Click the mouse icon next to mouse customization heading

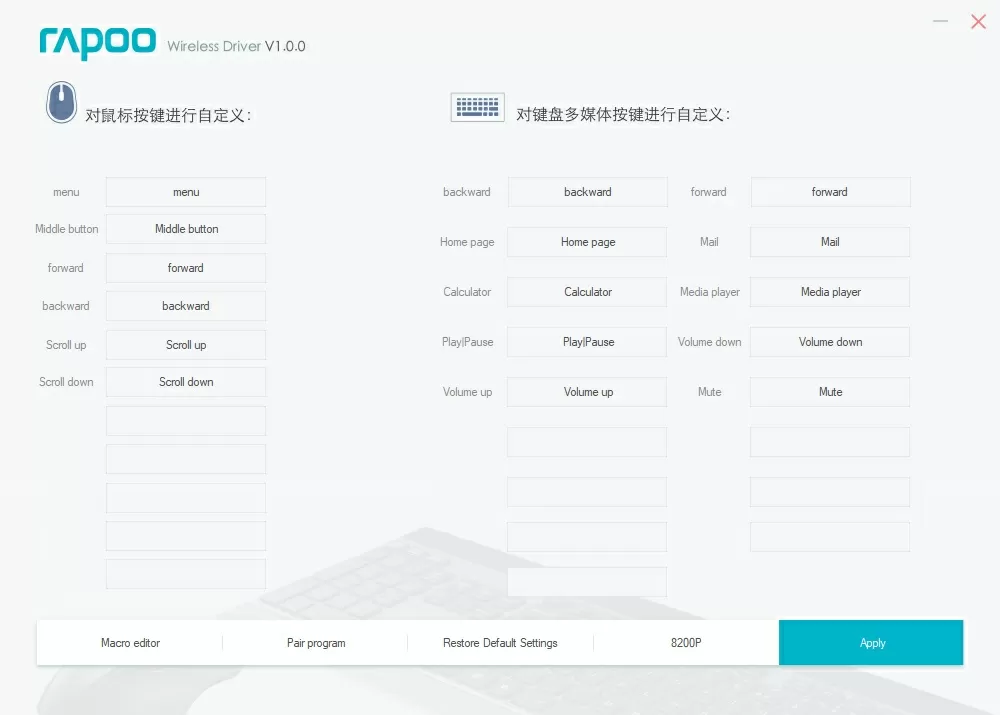point(61,103)
